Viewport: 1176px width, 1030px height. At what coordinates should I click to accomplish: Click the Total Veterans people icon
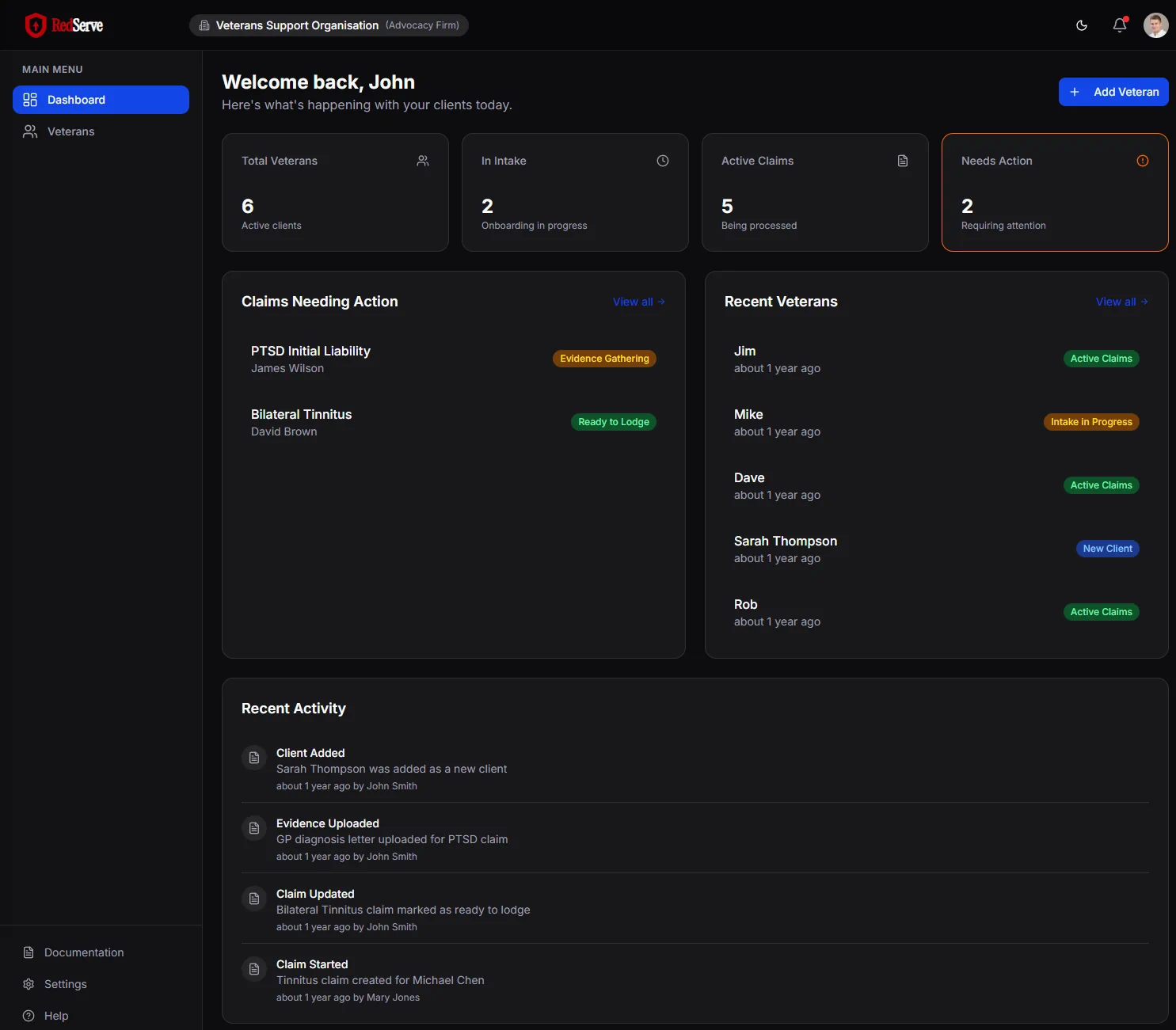[423, 161]
